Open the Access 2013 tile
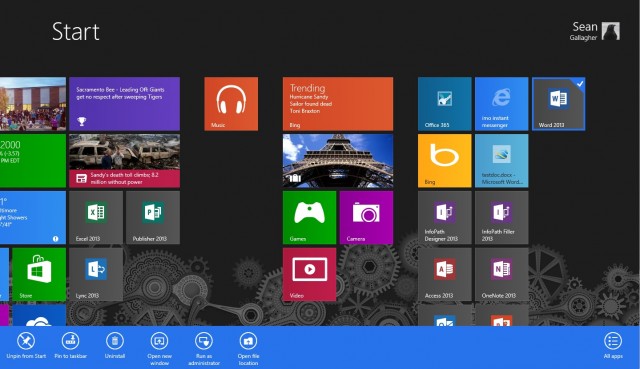Viewport: 640px width, 369px height. click(444, 274)
